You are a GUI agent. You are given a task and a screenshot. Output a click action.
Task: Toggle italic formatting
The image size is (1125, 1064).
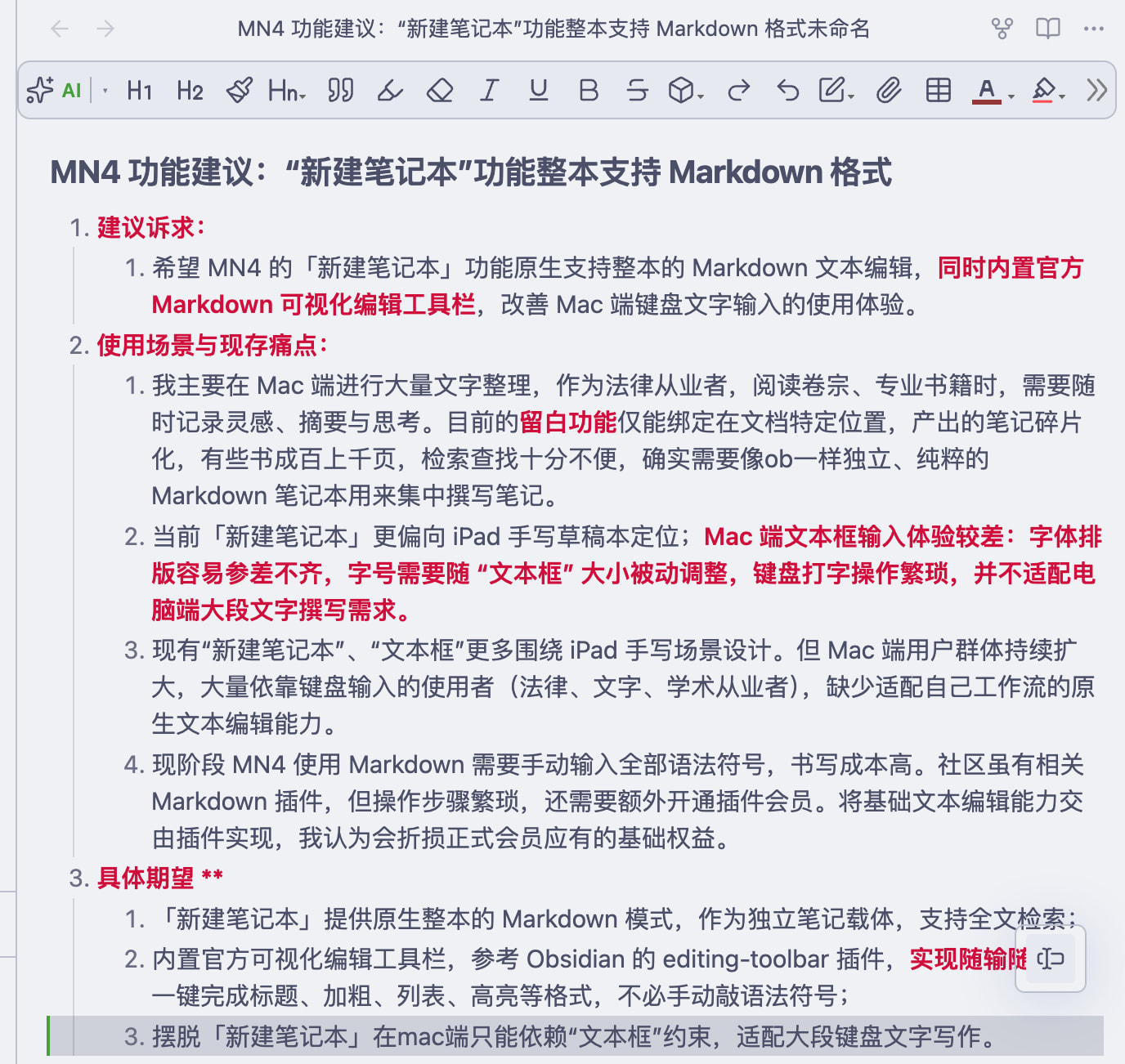(489, 90)
